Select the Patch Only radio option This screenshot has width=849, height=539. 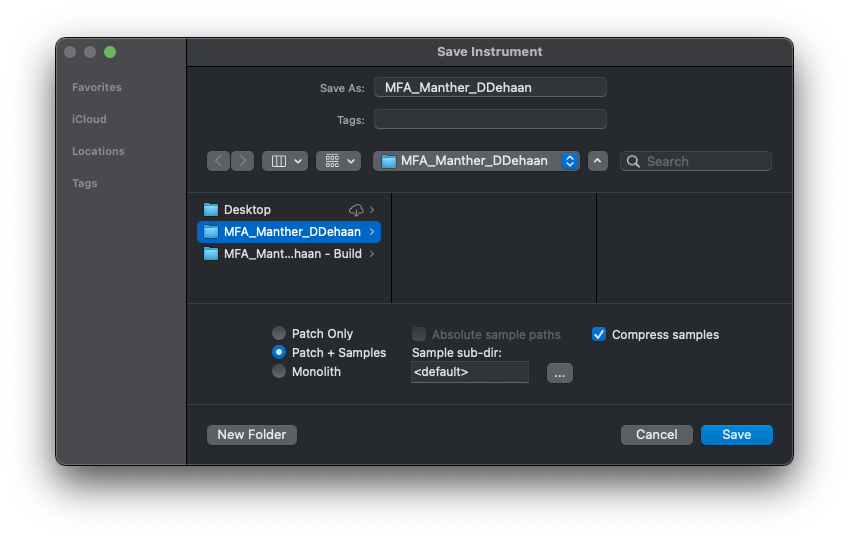[x=279, y=334]
